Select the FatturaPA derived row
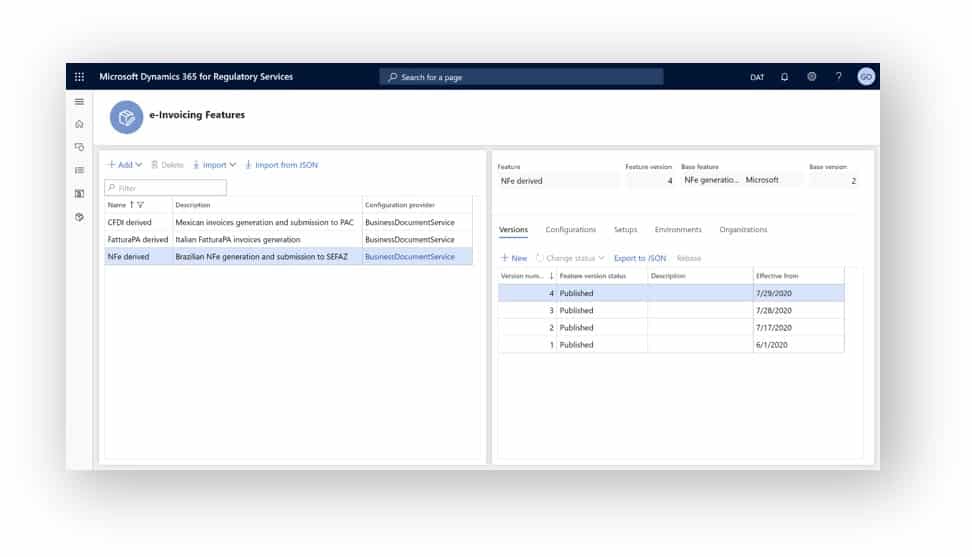 pyautogui.click(x=288, y=239)
